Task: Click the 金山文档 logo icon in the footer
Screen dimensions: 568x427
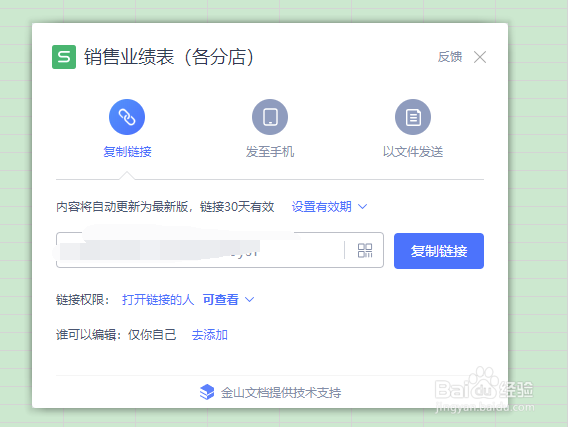Action: [207, 392]
